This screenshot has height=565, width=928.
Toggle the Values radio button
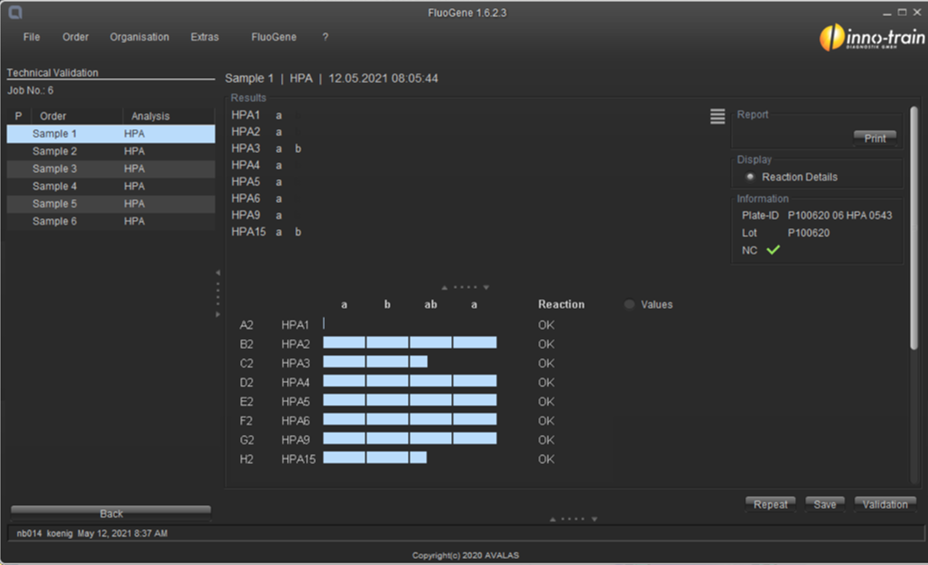tap(629, 304)
